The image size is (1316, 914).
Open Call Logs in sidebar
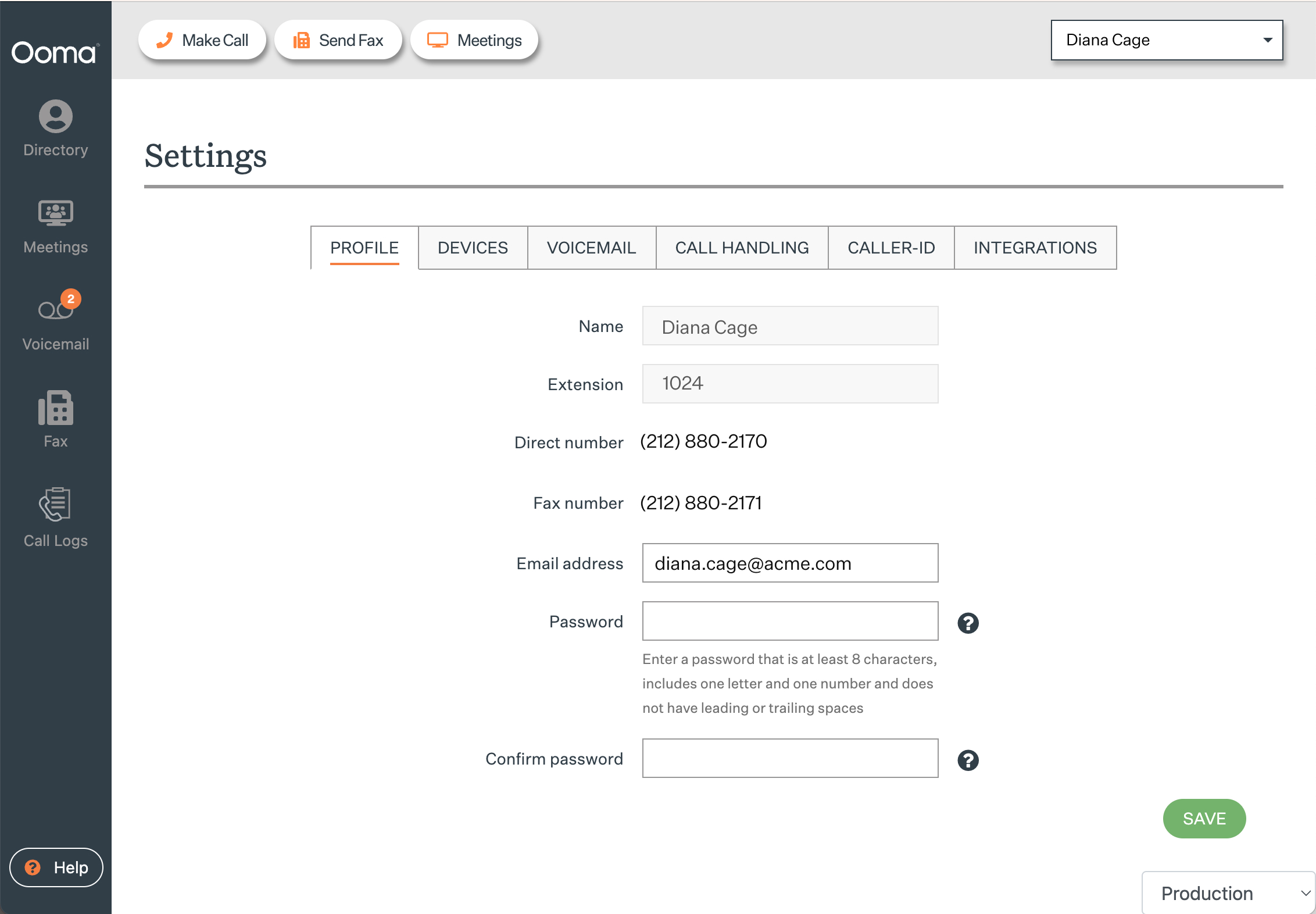tap(56, 517)
